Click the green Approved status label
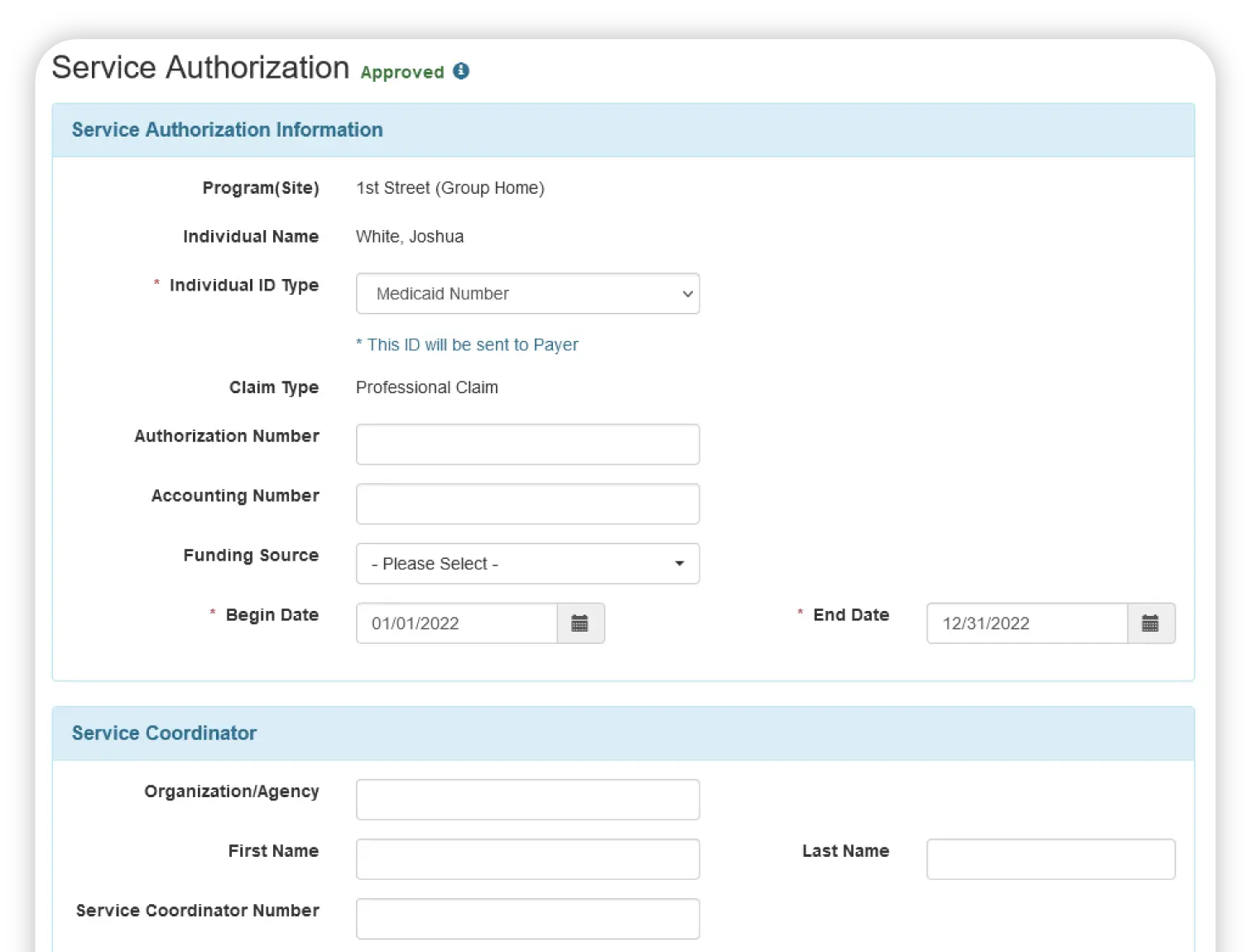 402,73
